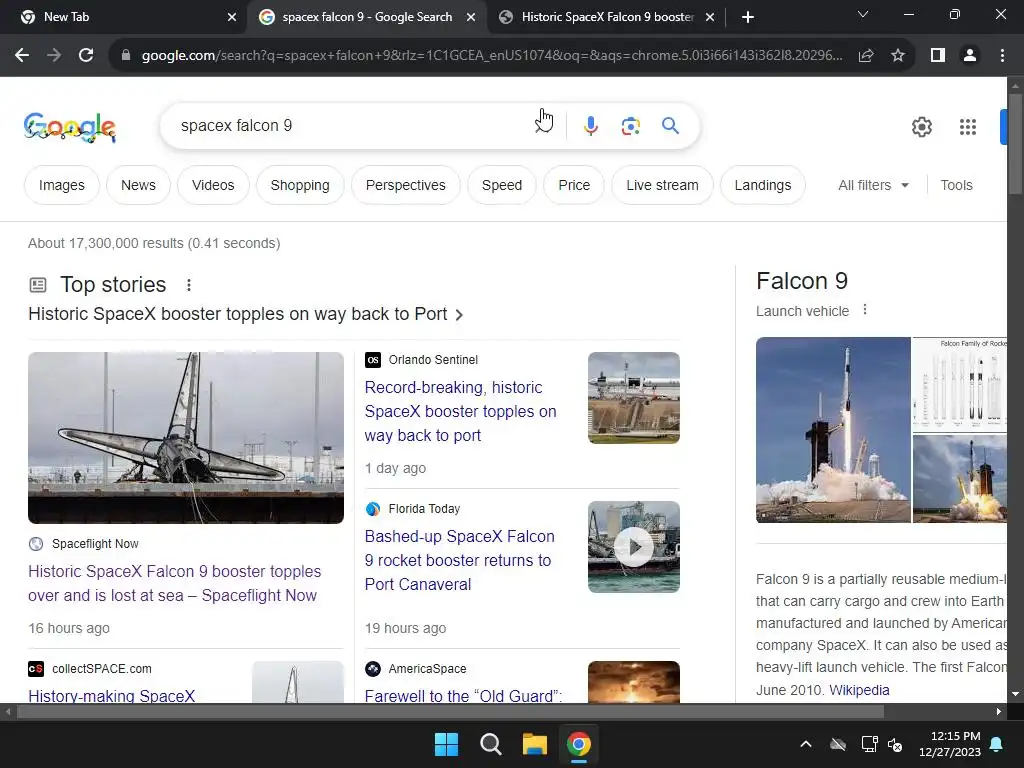This screenshot has height=768, width=1024.
Task: Open Falcon Family of Rockets image
Action: (x=959, y=384)
